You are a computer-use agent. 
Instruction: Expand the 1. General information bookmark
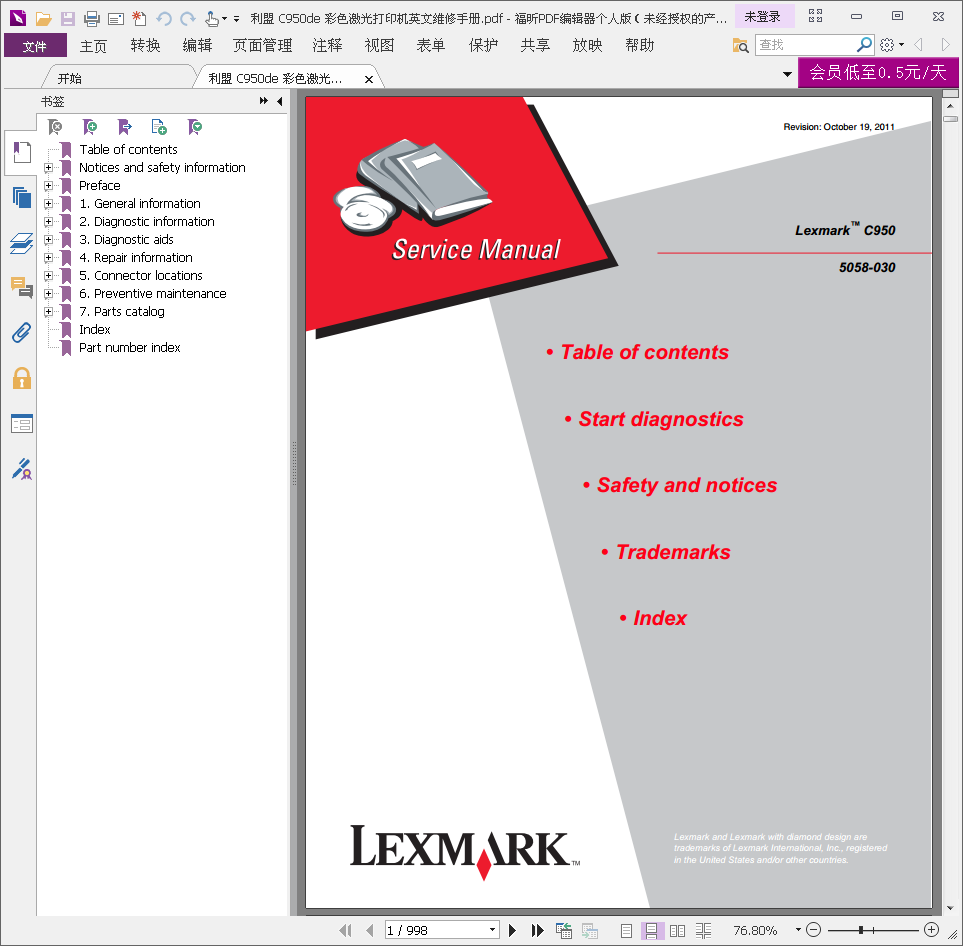tap(48, 203)
